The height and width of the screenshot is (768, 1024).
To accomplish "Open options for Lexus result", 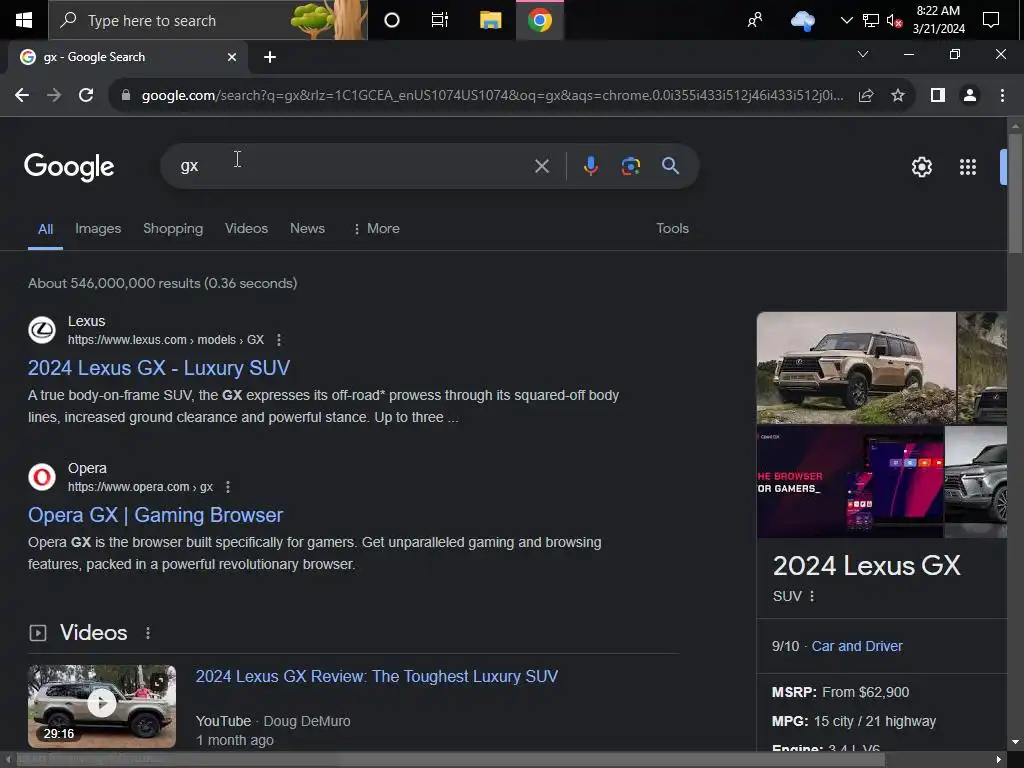I will [x=279, y=340].
